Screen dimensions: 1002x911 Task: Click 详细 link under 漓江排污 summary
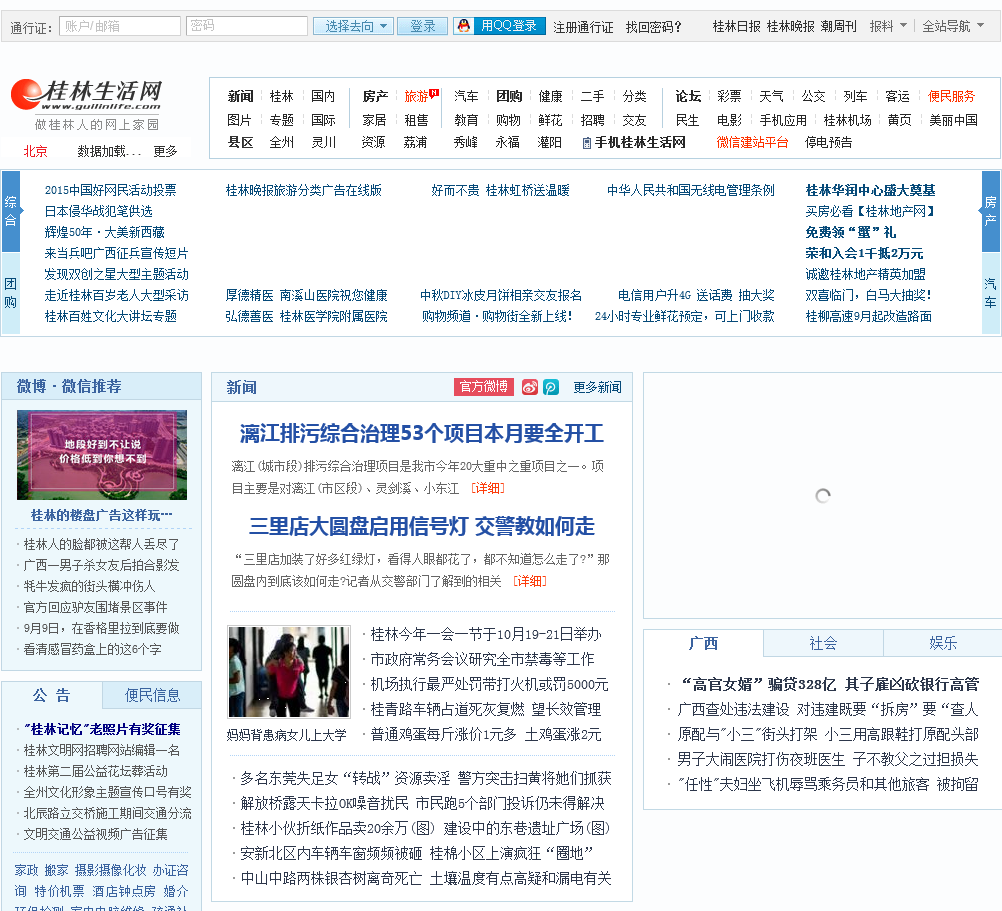click(x=488, y=489)
